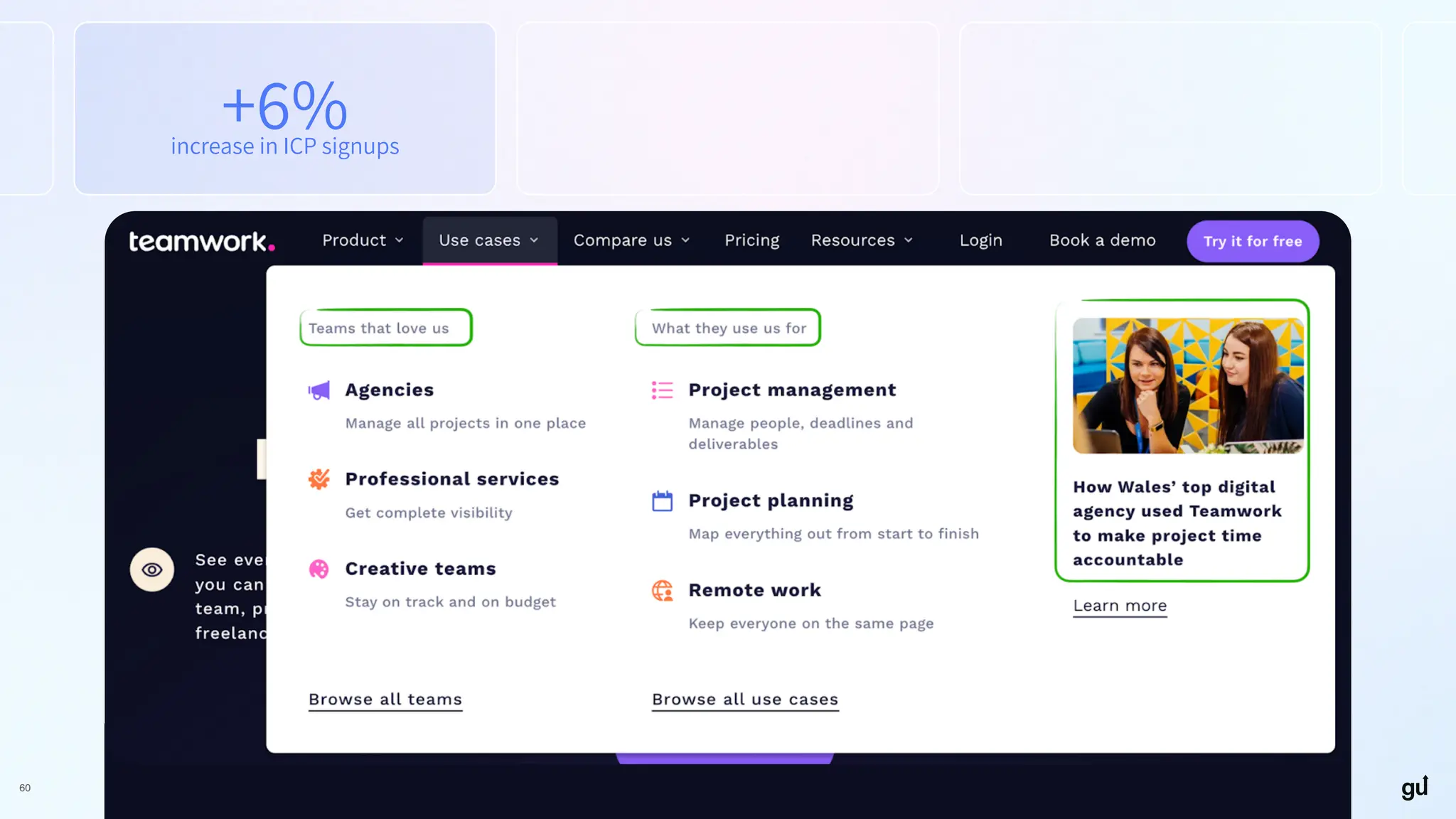
Task: Click the Agencies megaphone icon
Action: (x=319, y=390)
